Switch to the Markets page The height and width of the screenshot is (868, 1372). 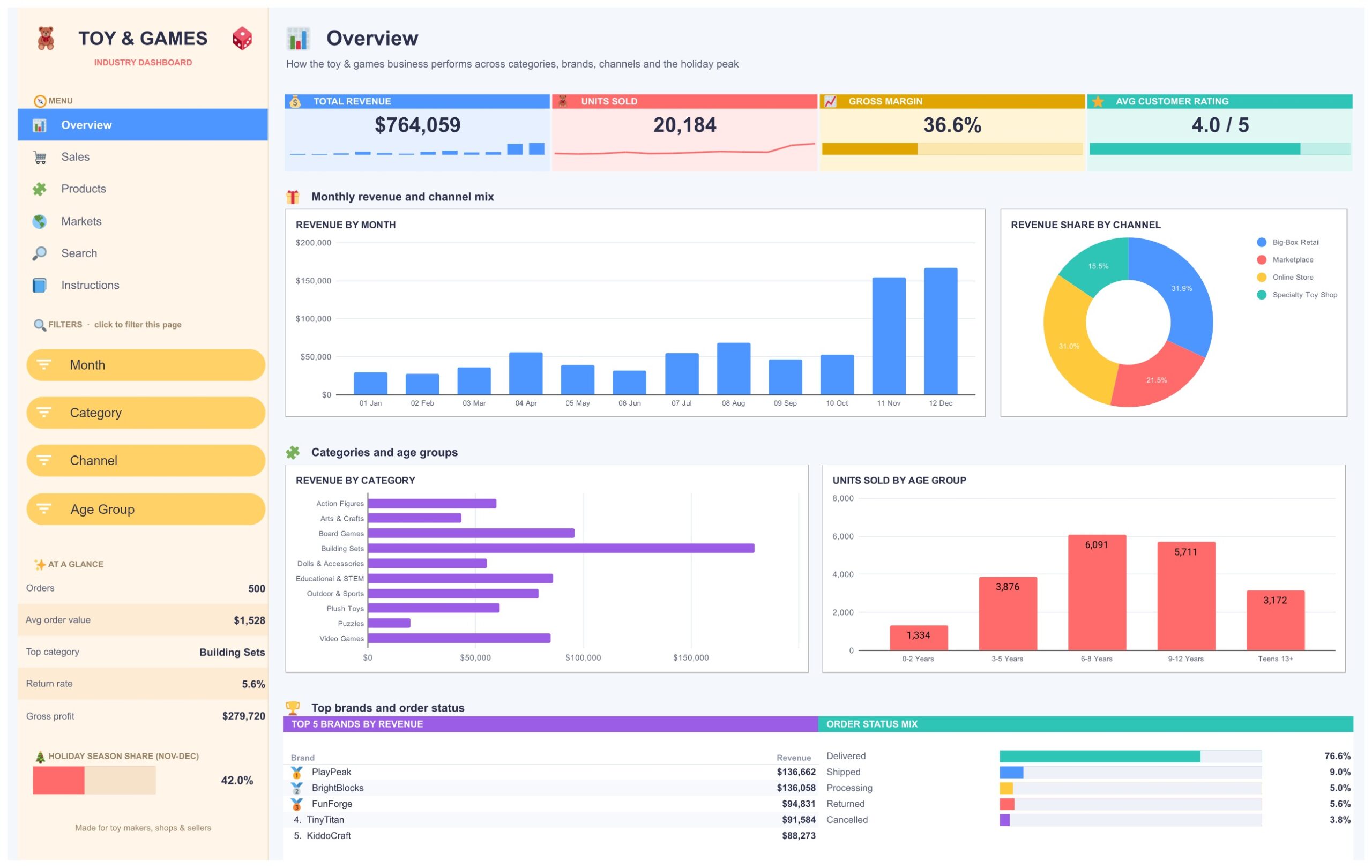click(x=143, y=221)
